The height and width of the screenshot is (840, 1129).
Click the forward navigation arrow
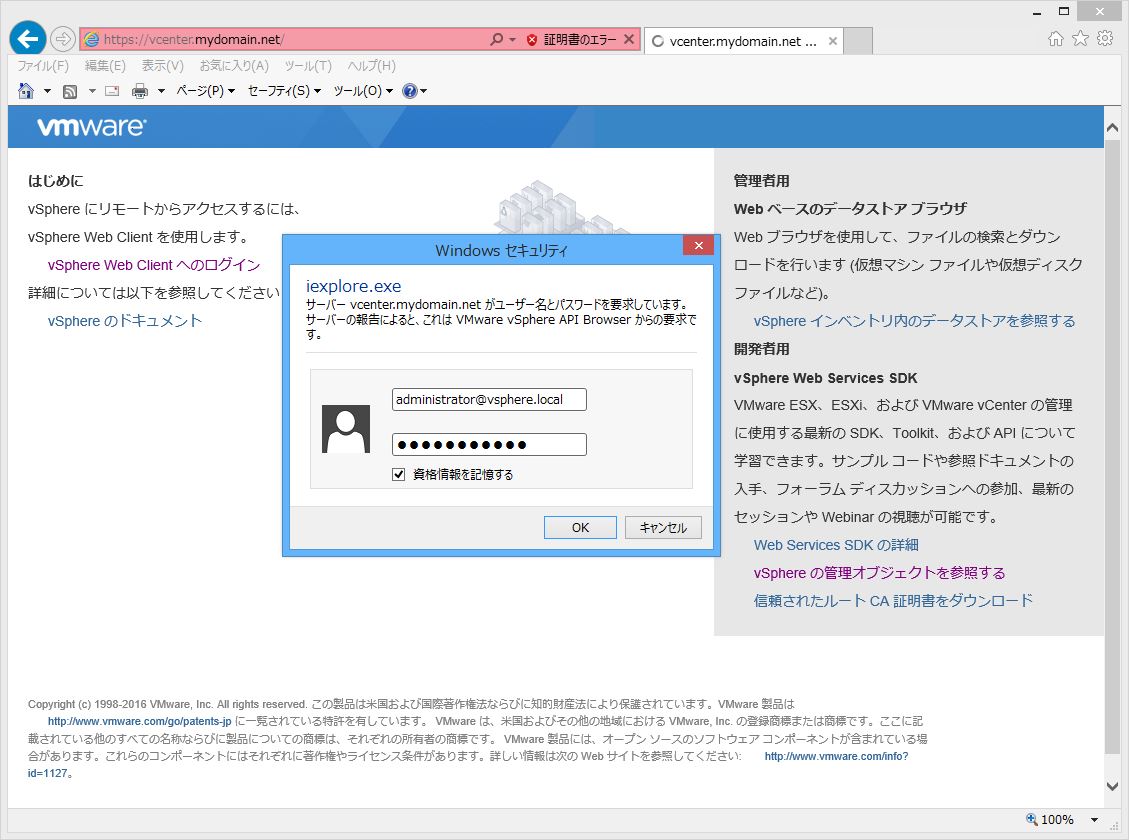click(x=63, y=39)
